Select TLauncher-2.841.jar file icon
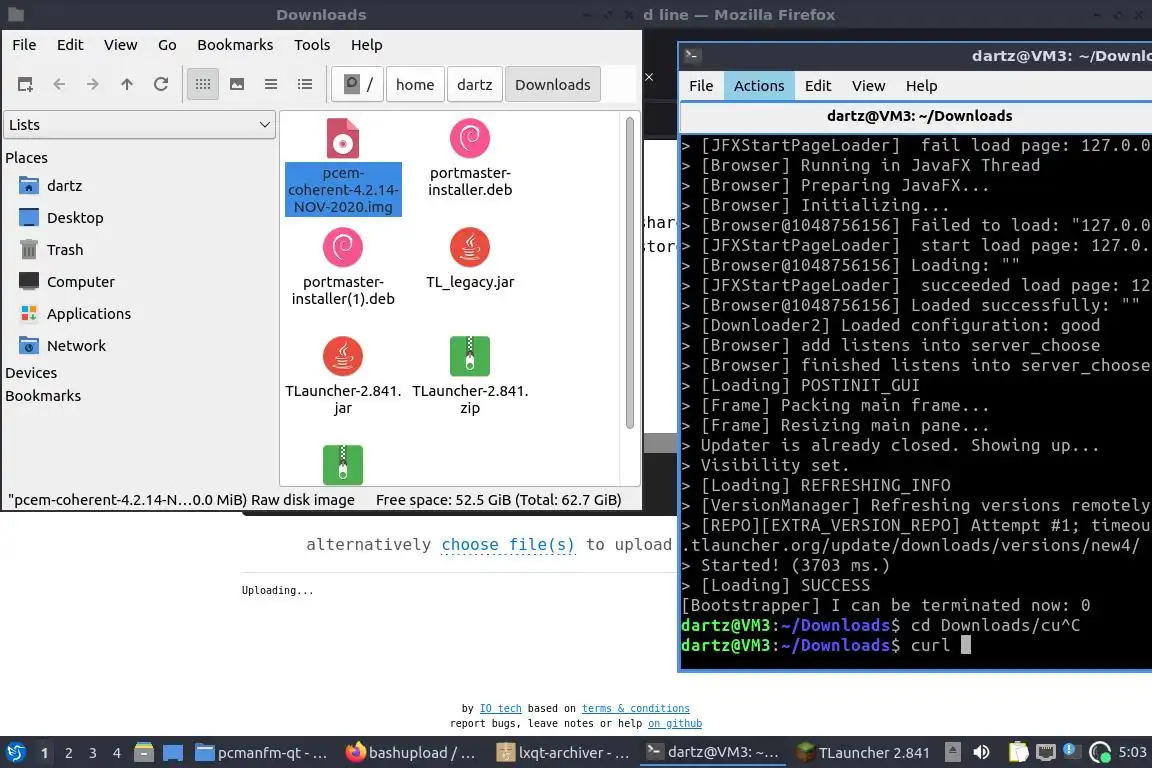Image resolution: width=1152 pixels, height=768 pixels. tap(342, 356)
